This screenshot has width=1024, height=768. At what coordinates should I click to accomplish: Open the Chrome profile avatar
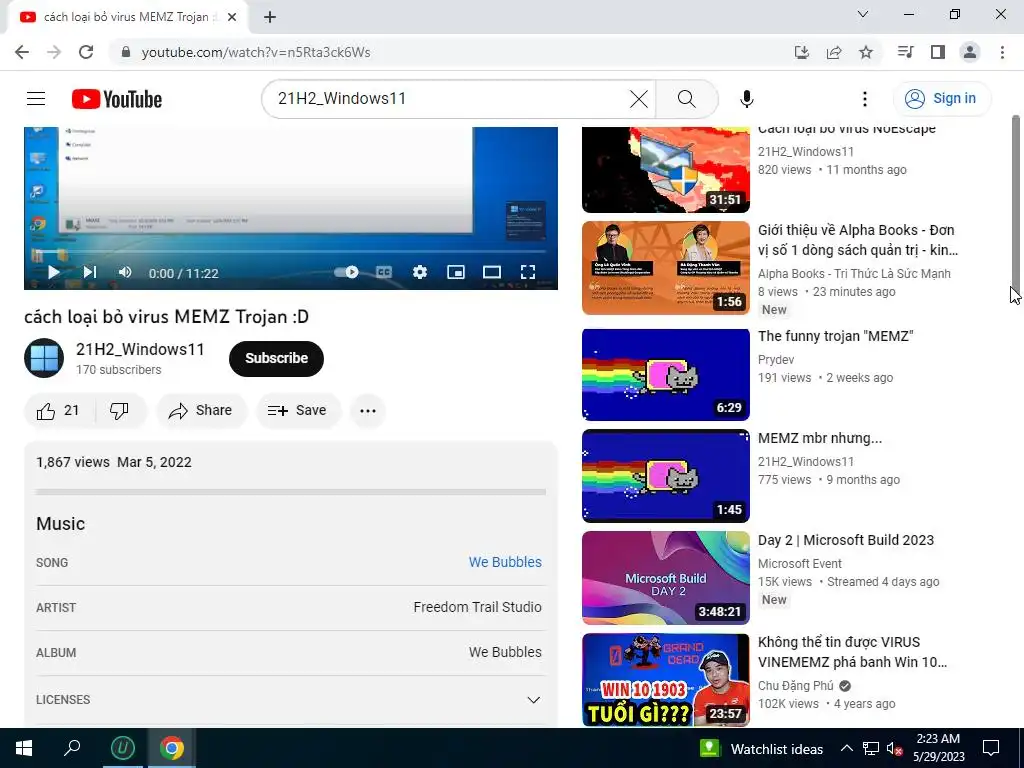click(970, 52)
